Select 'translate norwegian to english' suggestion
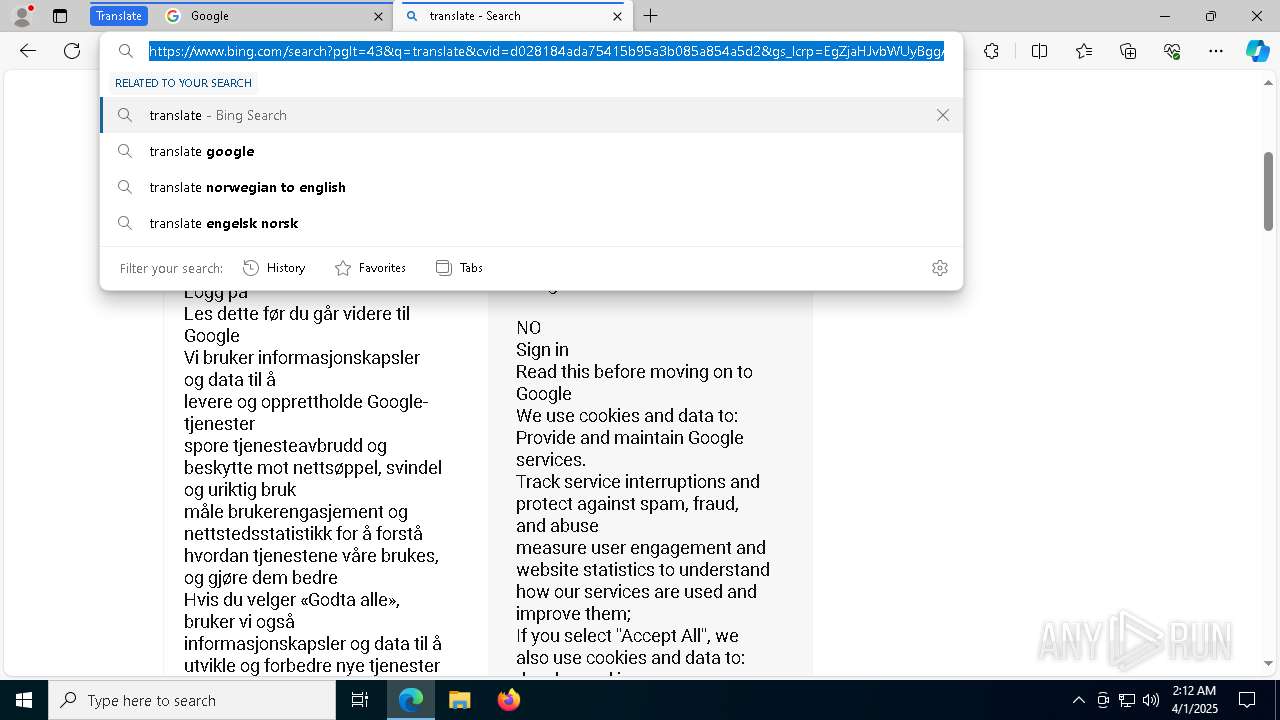 (531, 187)
